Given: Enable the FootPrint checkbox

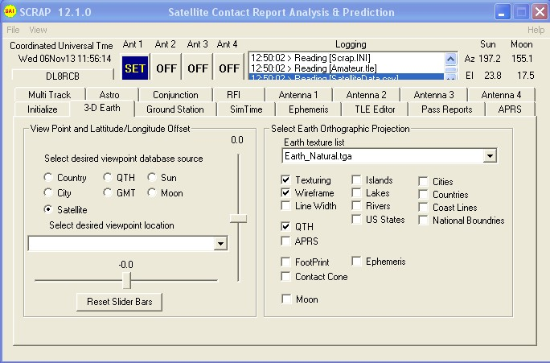Looking at the screenshot, I should (x=286, y=262).
